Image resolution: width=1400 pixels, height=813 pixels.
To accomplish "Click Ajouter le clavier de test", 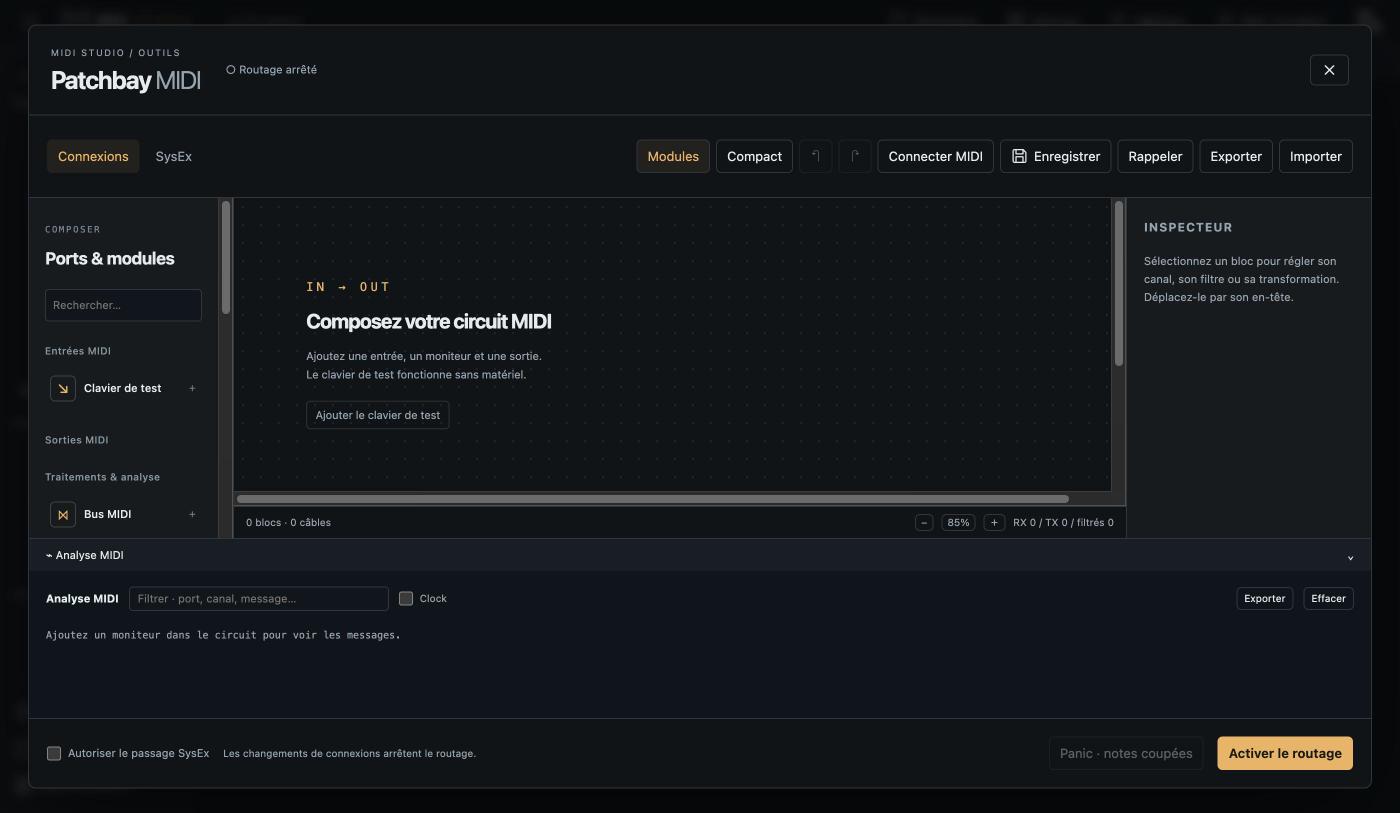I will click(x=378, y=415).
